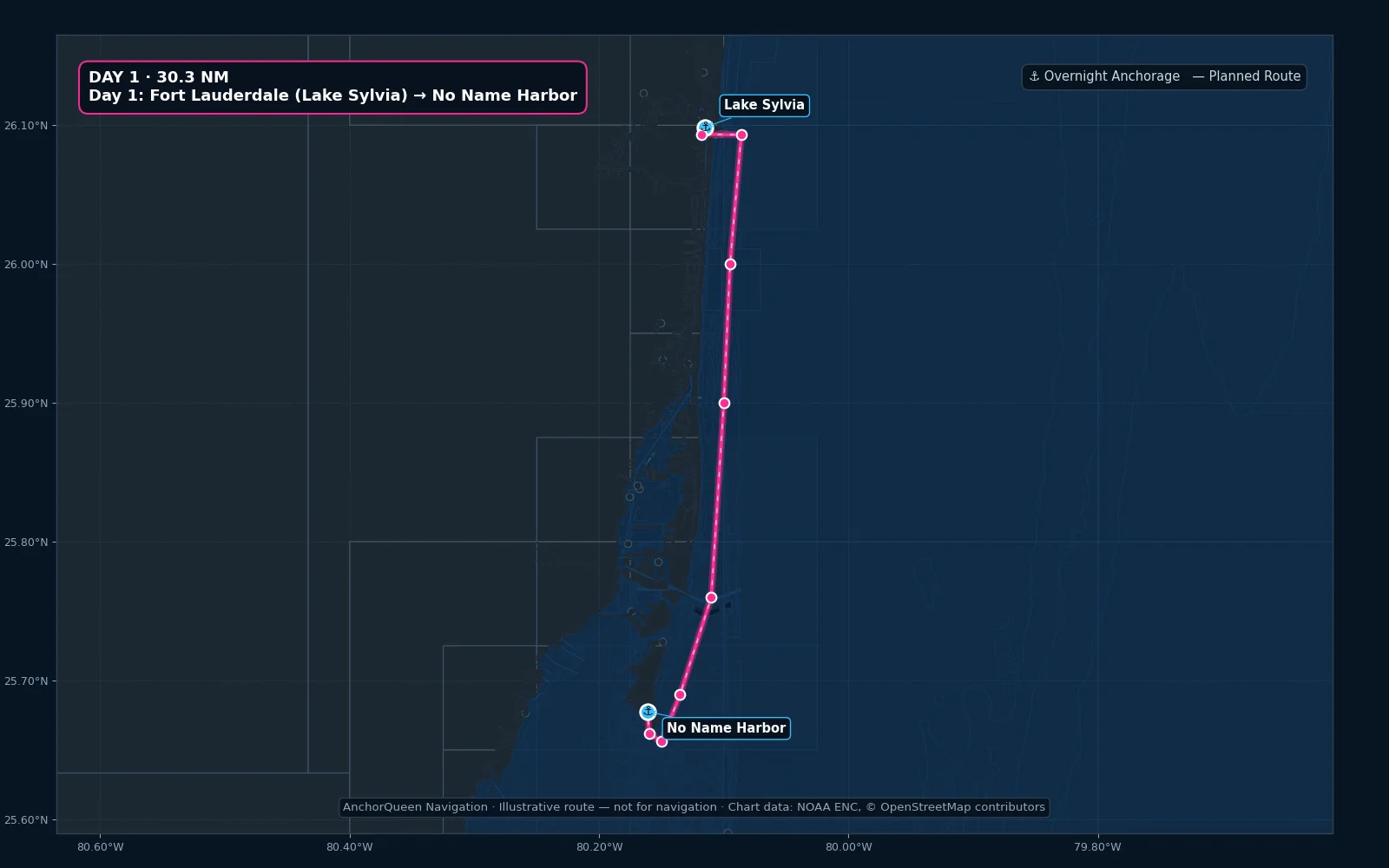Image resolution: width=1389 pixels, height=868 pixels.
Task: Click the 80.00°W longitude tick label
Action: click(849, 847)
